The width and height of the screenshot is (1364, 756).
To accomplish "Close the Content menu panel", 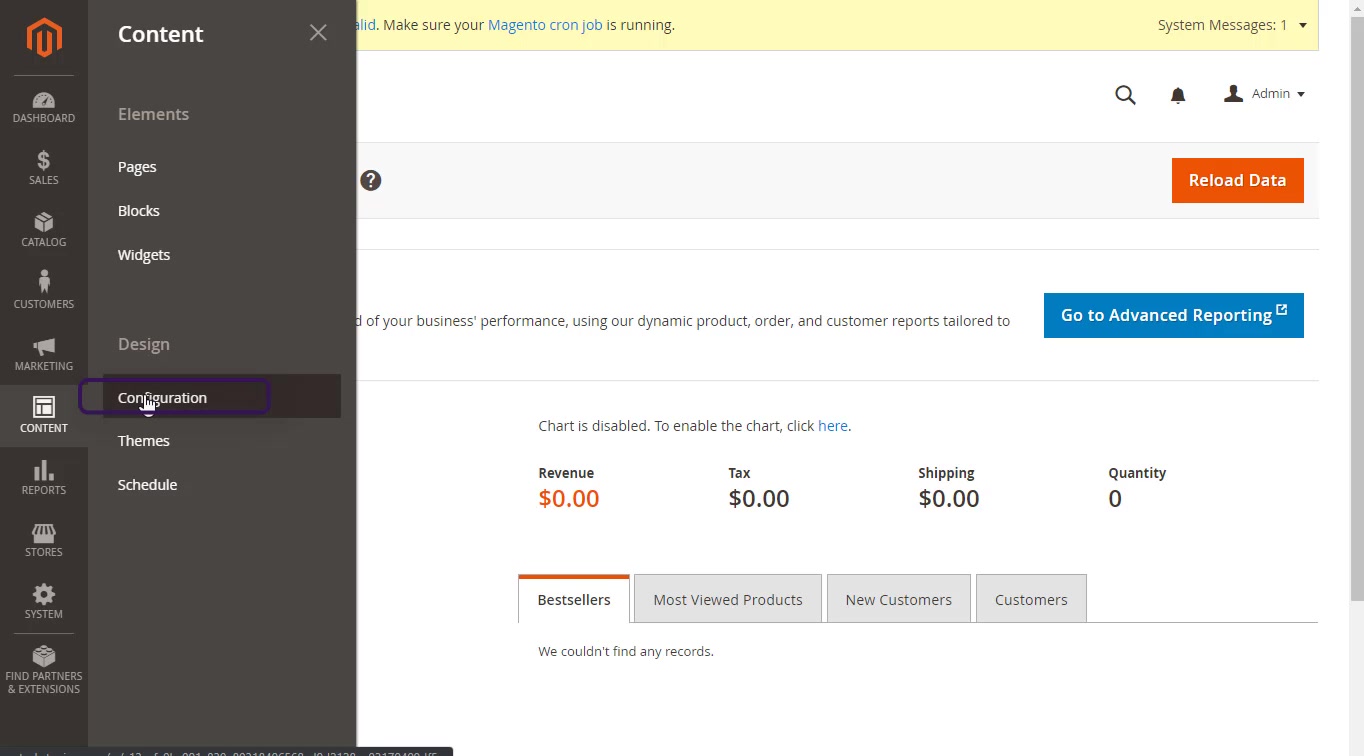I will [318, 33].
